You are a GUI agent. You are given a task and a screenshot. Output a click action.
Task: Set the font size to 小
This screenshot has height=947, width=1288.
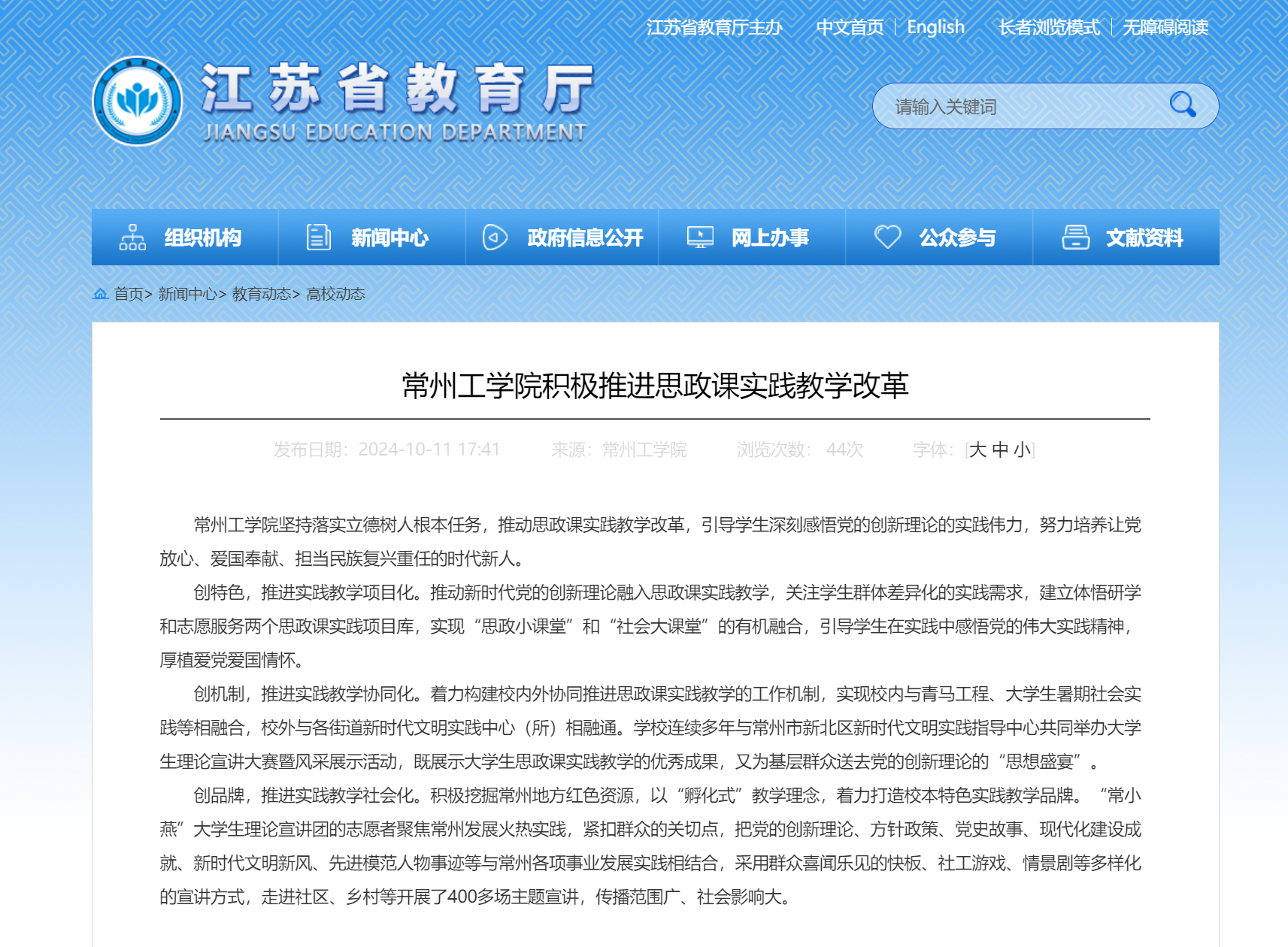click(x=1022, y=449)
